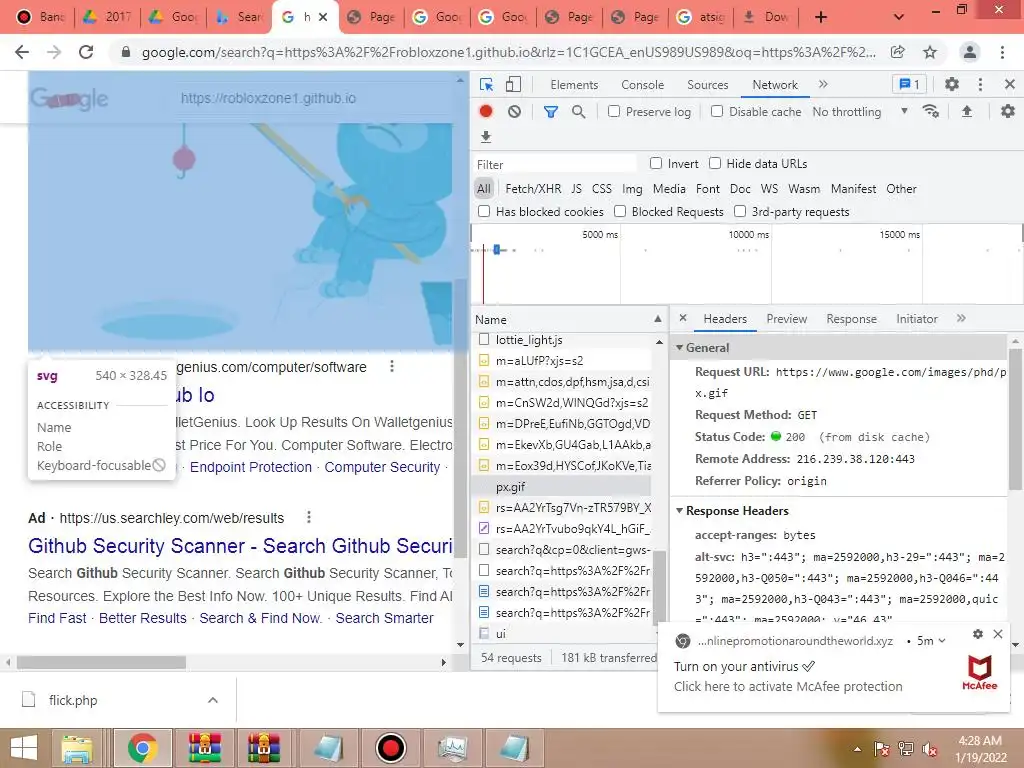Open DevTools settings gear

point(952,84)
